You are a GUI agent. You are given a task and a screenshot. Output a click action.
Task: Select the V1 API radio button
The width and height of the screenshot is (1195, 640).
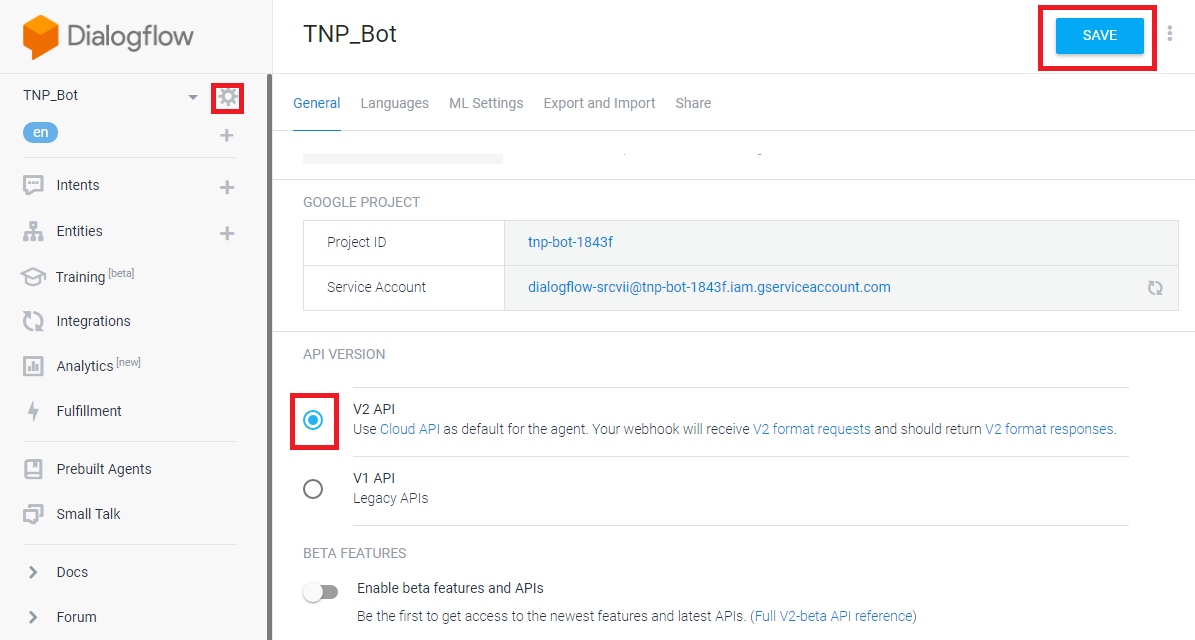click(313, 488)
